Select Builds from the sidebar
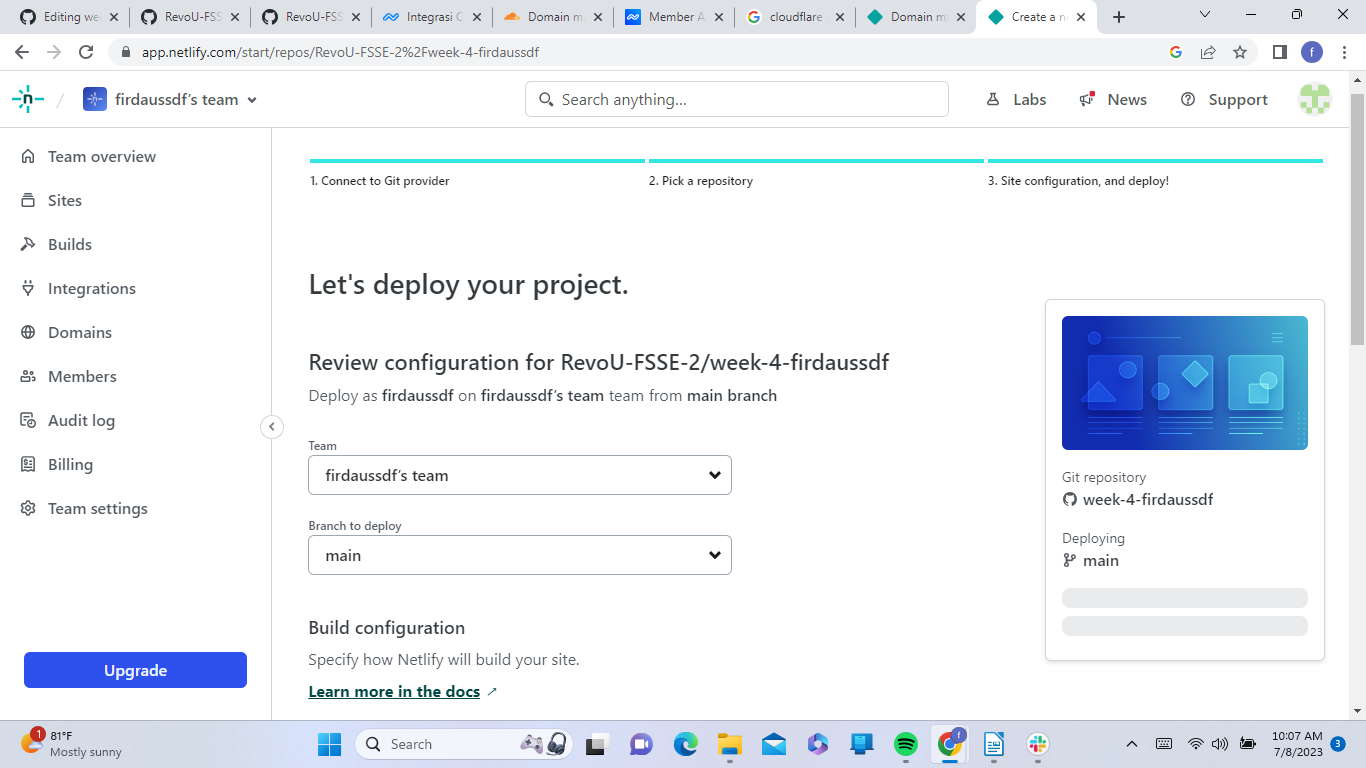The width and height of the screenshot is (1366, 768). [69, 244]
